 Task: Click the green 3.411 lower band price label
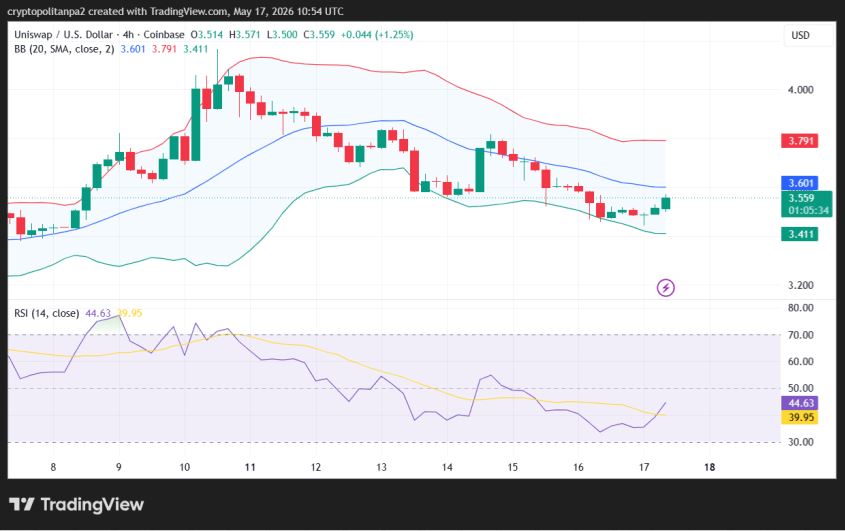coord(800,234)
